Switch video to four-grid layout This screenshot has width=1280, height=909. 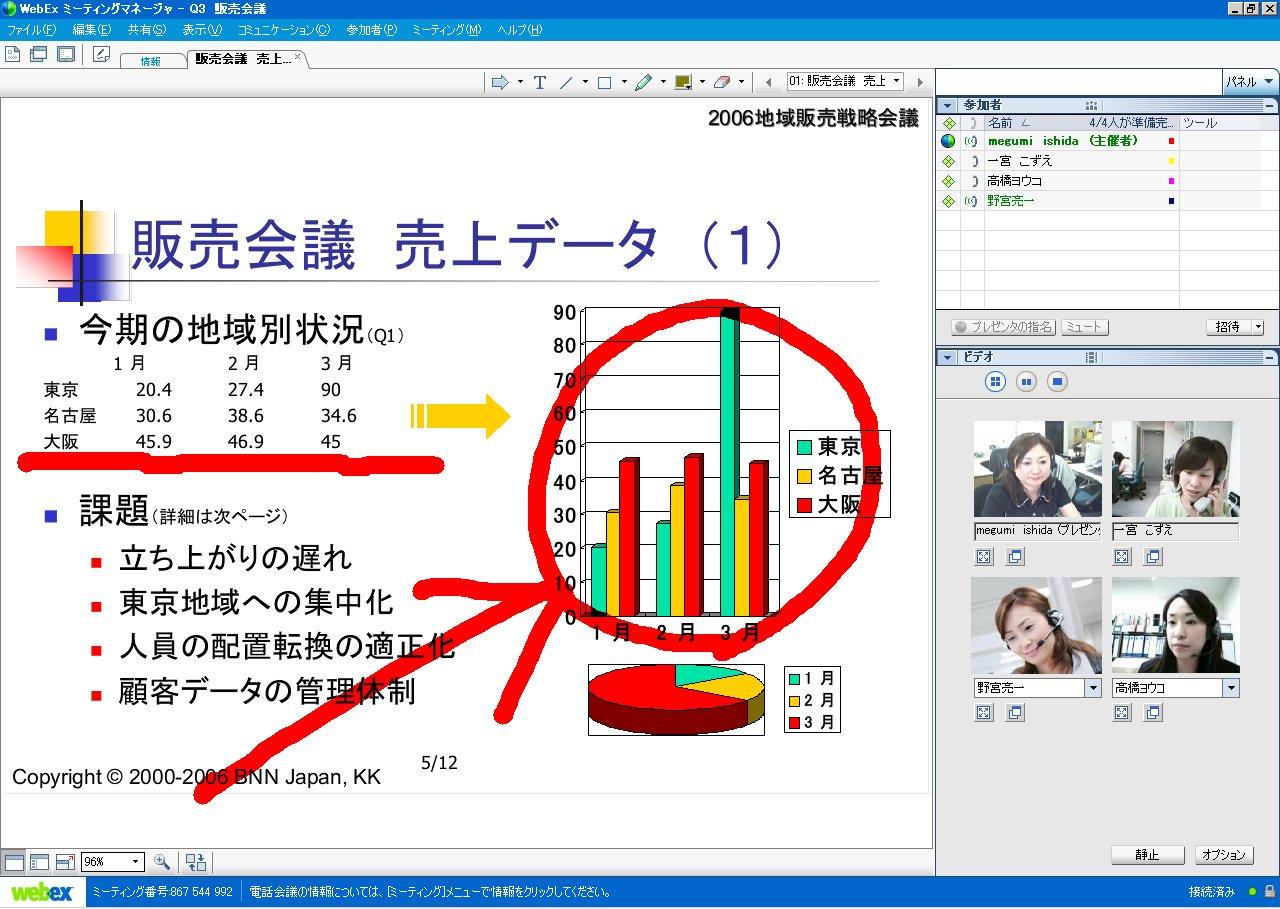[x=995, y=381]
